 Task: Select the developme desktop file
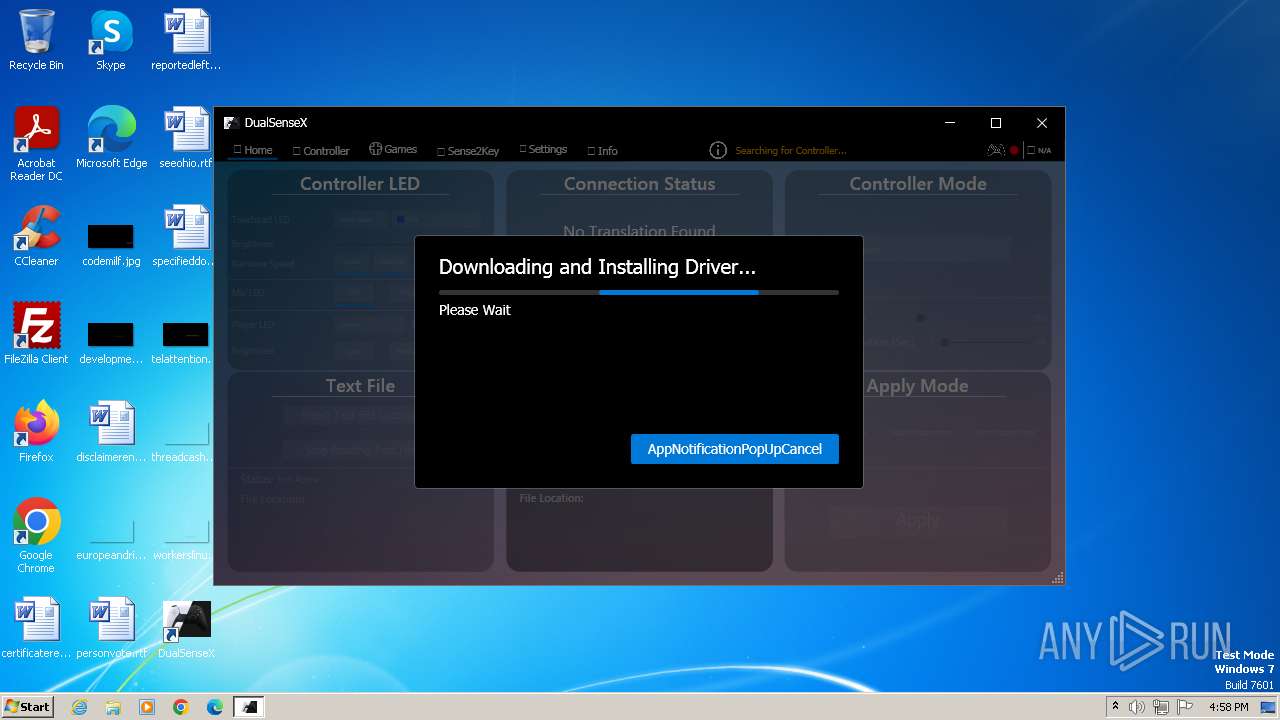coord(111,341)
